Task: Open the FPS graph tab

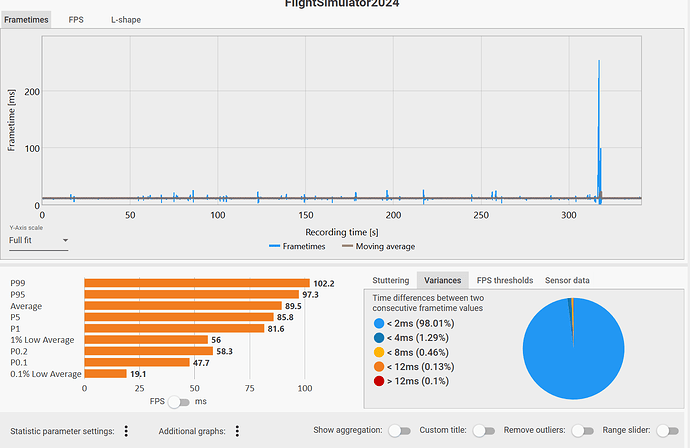Action: (76, 19)
